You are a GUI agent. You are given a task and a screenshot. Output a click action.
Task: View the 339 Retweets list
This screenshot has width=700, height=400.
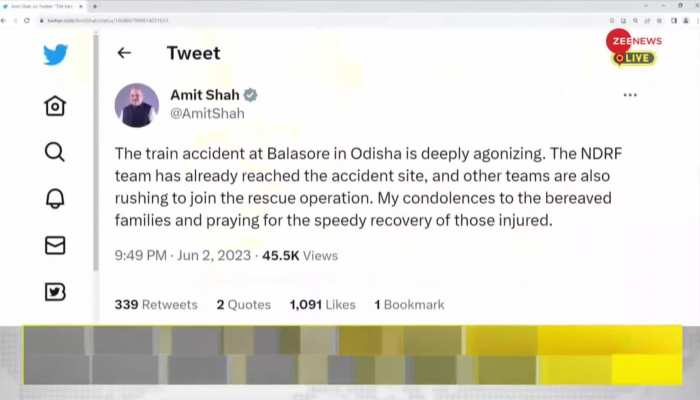point(156,304)
